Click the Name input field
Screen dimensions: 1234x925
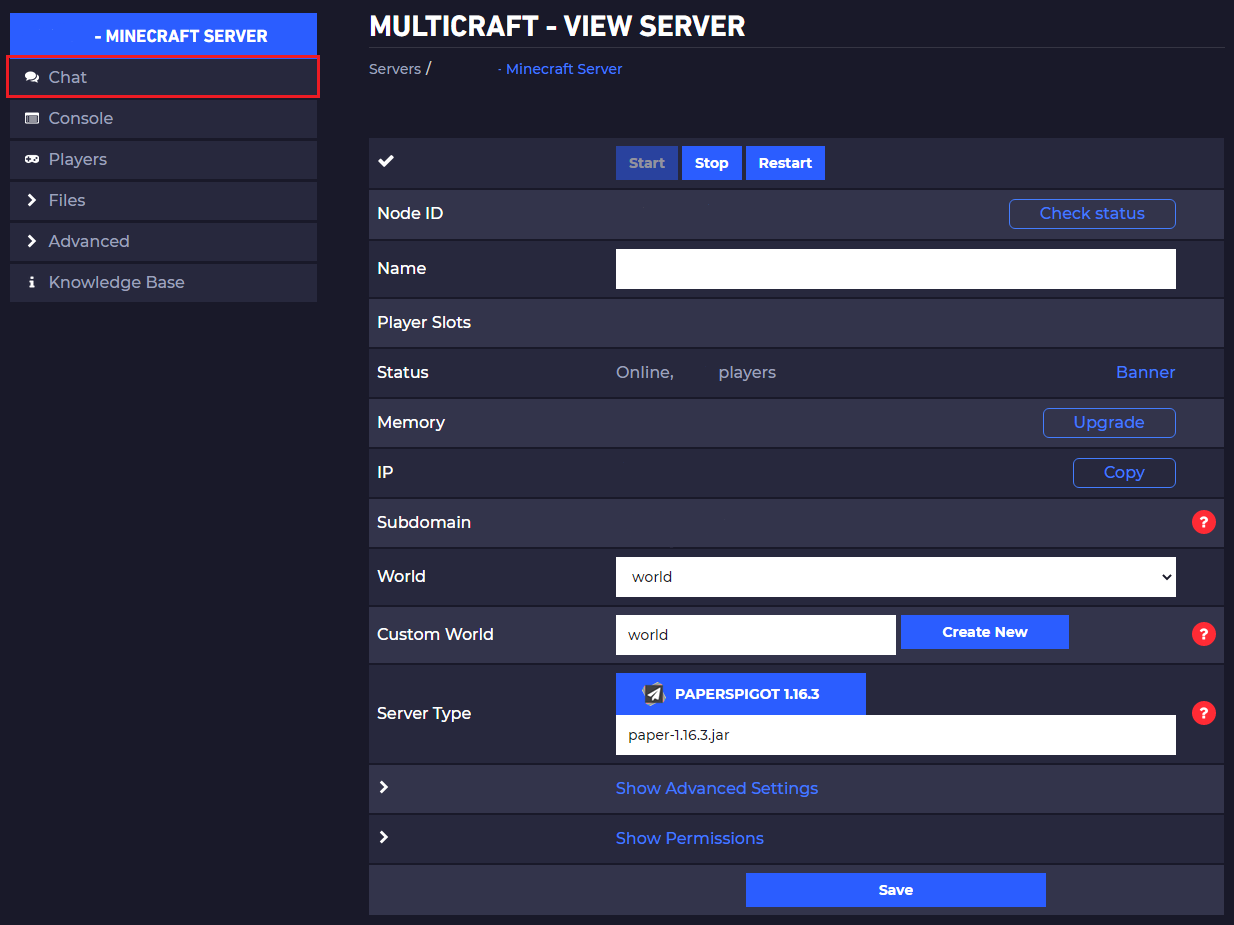point(896,269)
